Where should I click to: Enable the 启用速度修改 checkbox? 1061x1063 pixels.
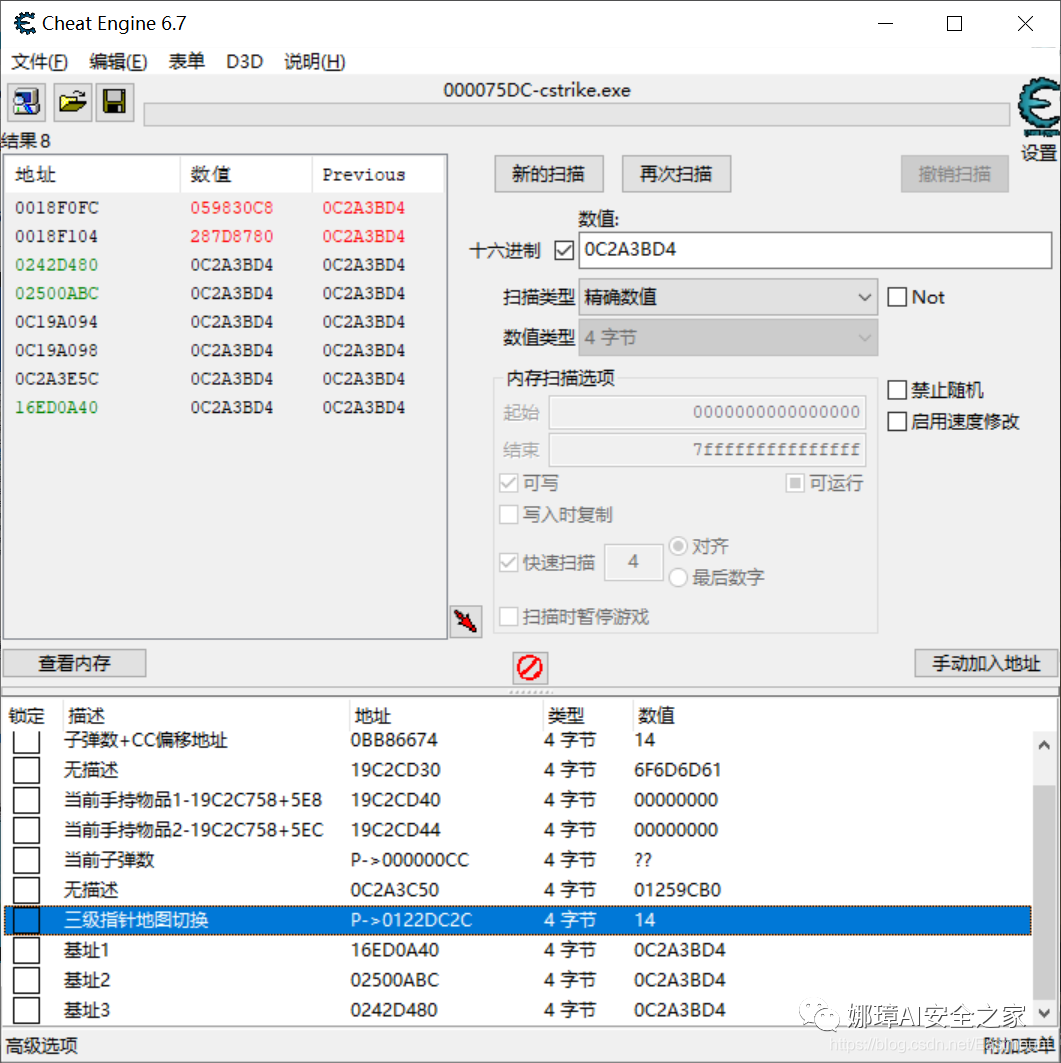(897, 422)
